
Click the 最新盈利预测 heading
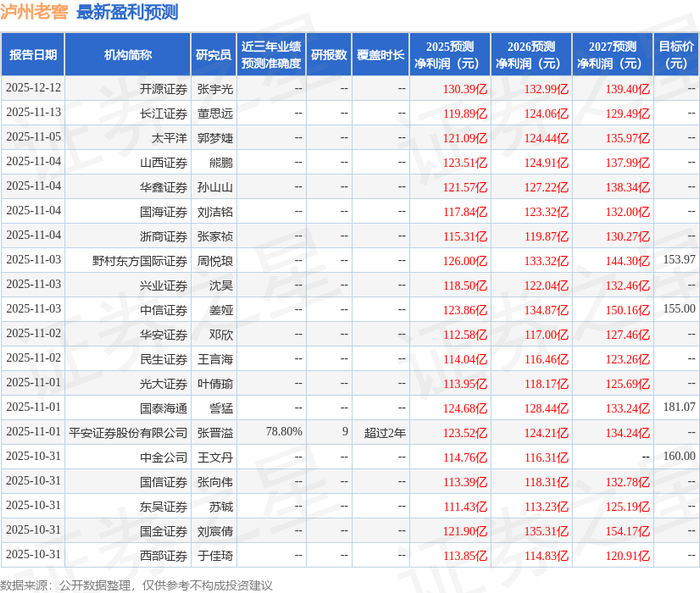coord(127,12)
